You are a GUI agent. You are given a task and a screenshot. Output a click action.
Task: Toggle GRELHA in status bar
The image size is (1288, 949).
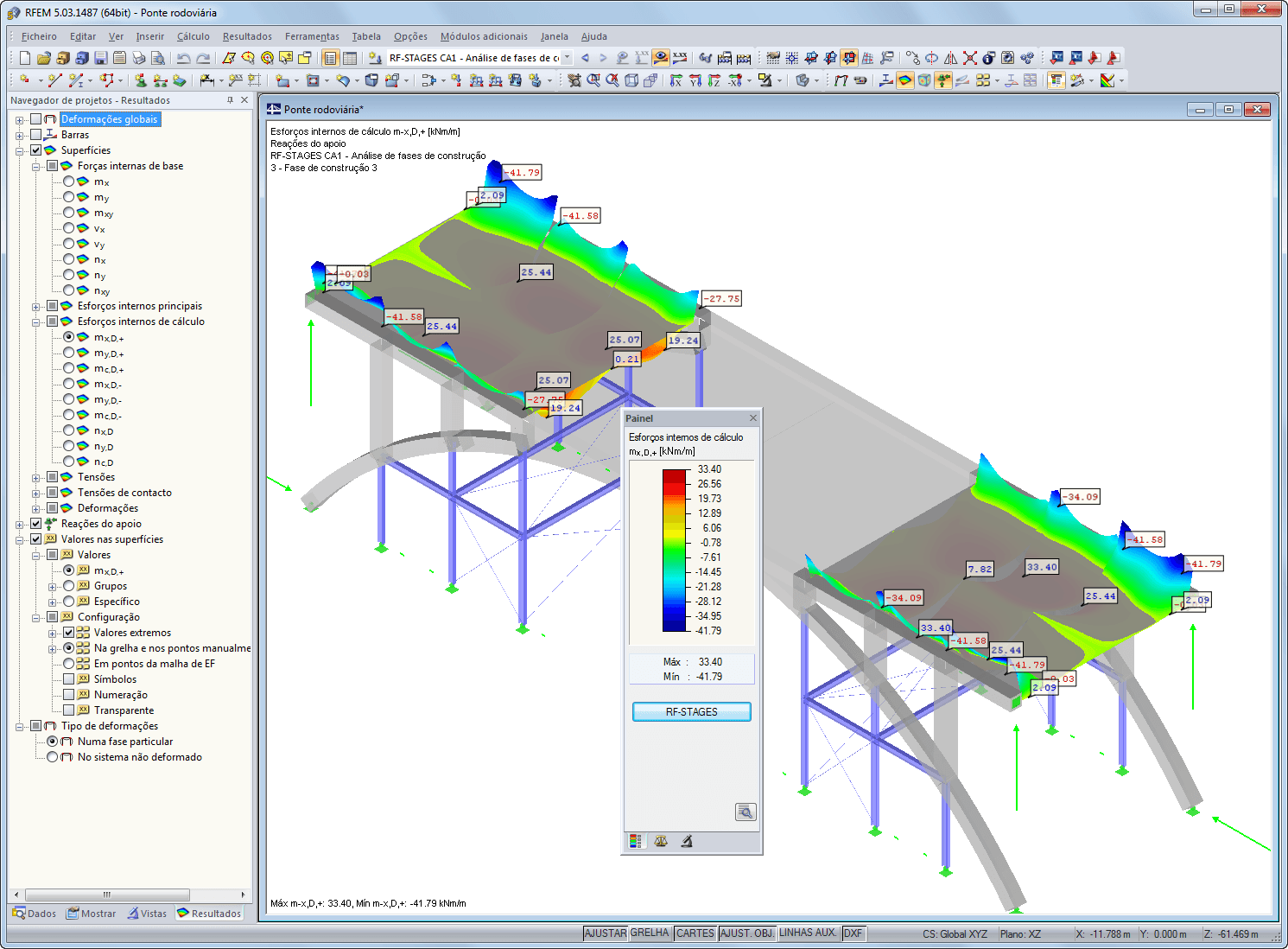point(650,933)
